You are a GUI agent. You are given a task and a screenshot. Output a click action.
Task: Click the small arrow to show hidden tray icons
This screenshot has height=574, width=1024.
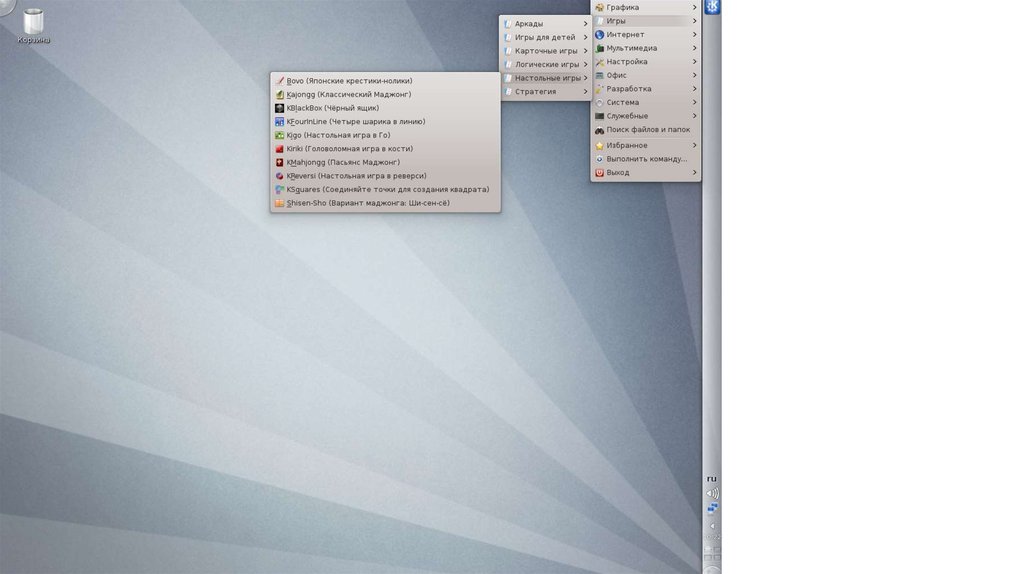712,526
